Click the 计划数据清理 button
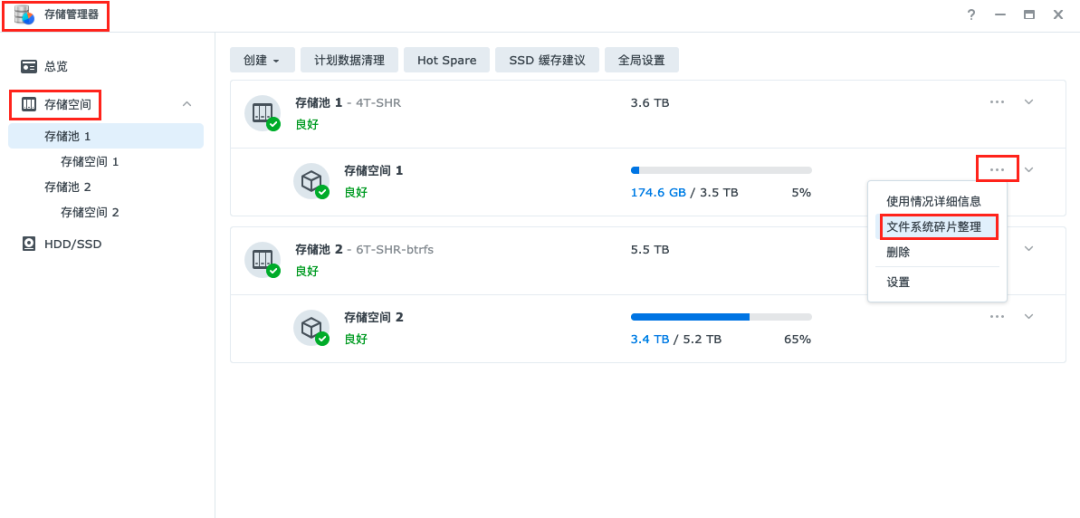1080x518 pixels. click(349, 60)
